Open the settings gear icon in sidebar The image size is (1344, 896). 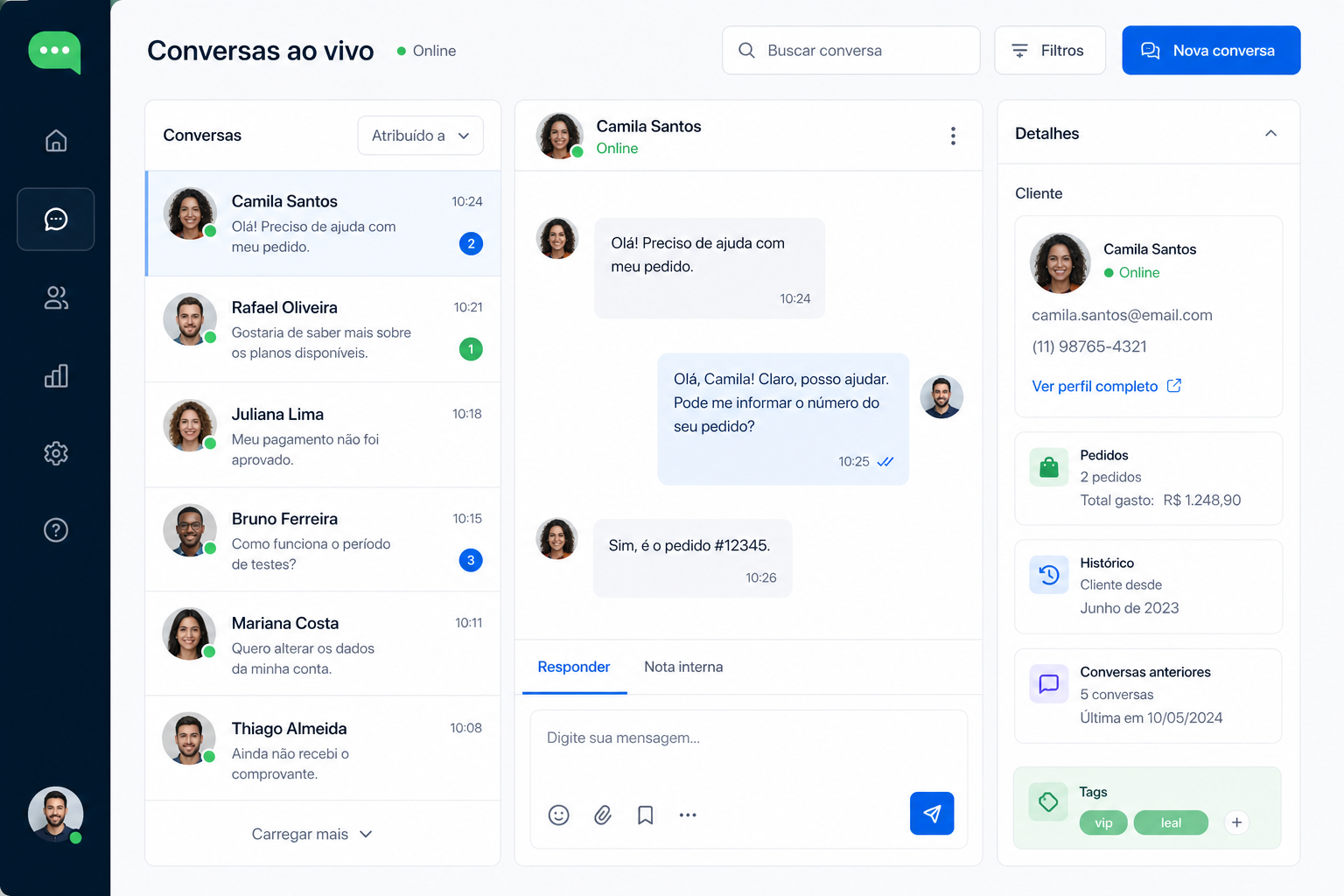pos(56,453)
